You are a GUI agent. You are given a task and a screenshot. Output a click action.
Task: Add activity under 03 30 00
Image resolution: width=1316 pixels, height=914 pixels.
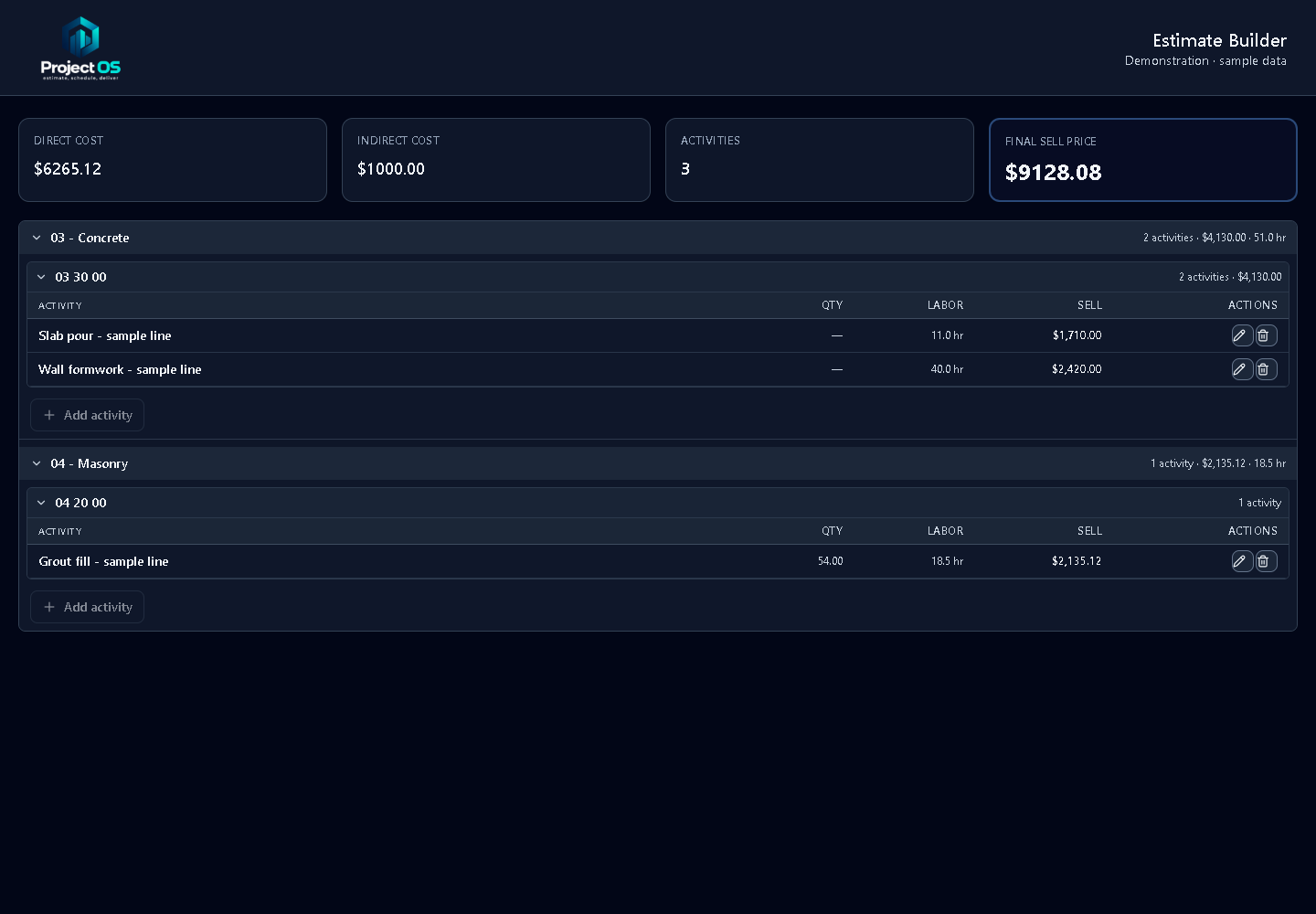[88, 415]
